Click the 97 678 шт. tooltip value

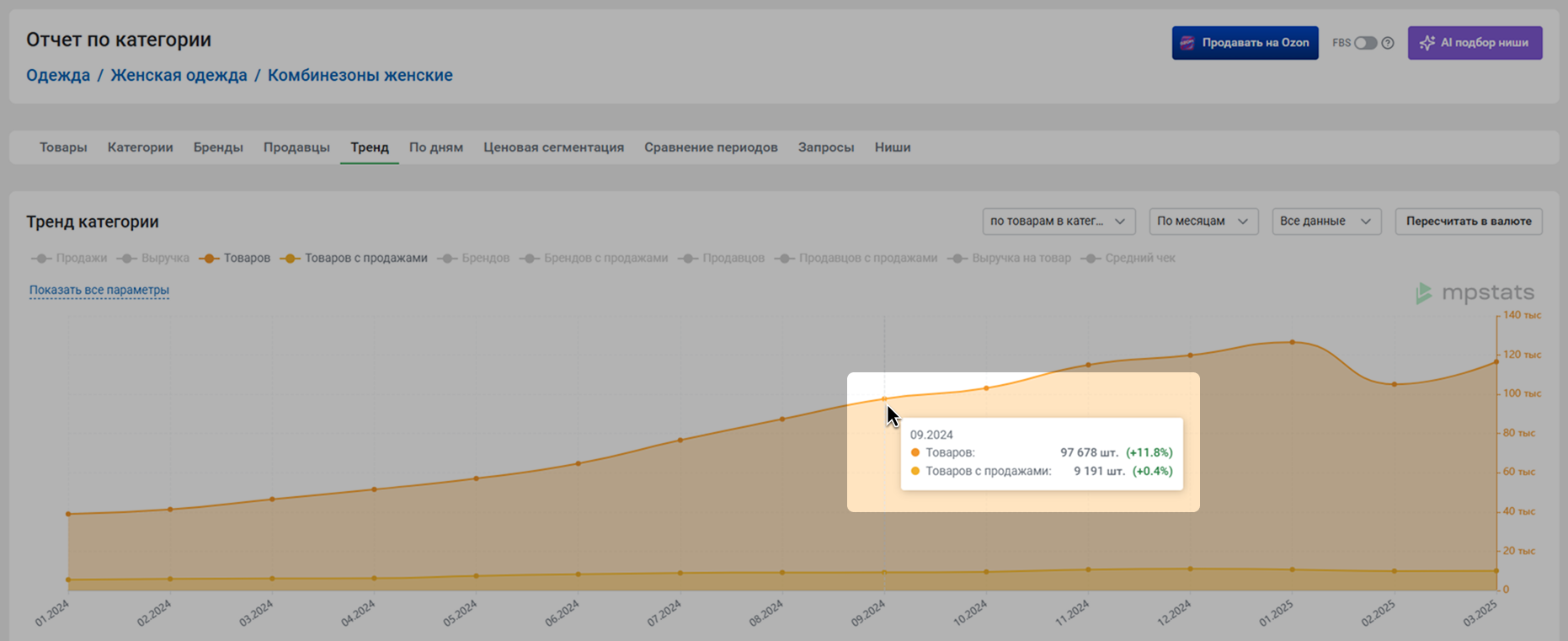(1089, 453)
